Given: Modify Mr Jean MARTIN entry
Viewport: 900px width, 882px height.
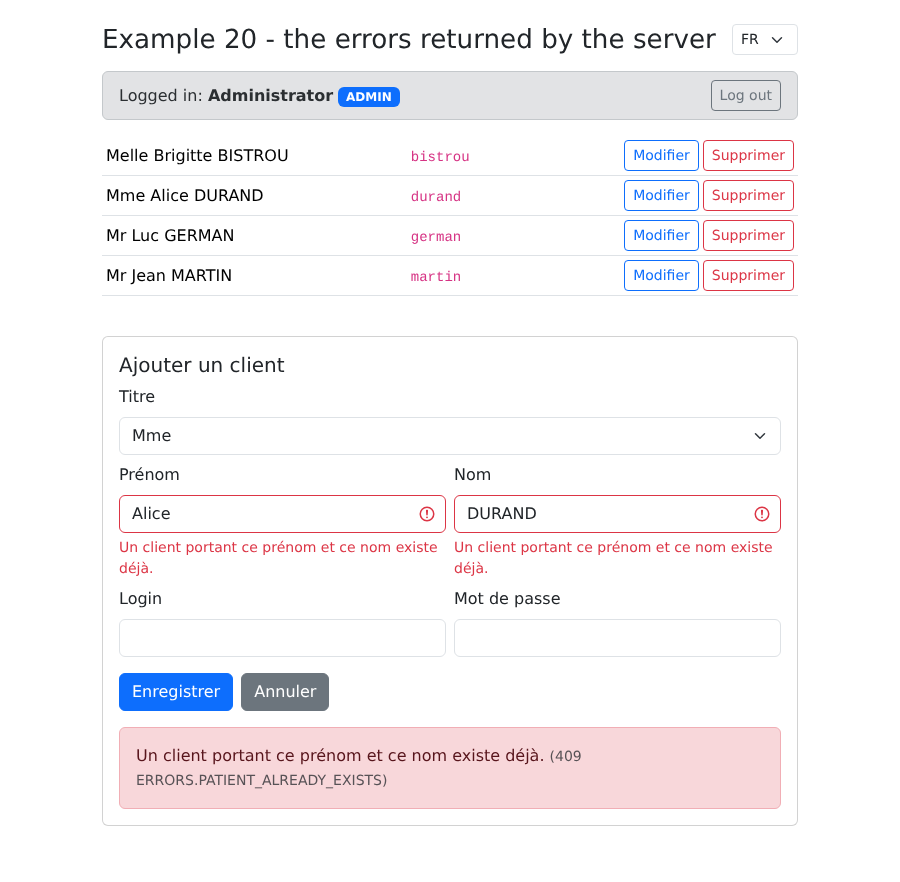Looking at the screenshot, I should click(661, 275).
